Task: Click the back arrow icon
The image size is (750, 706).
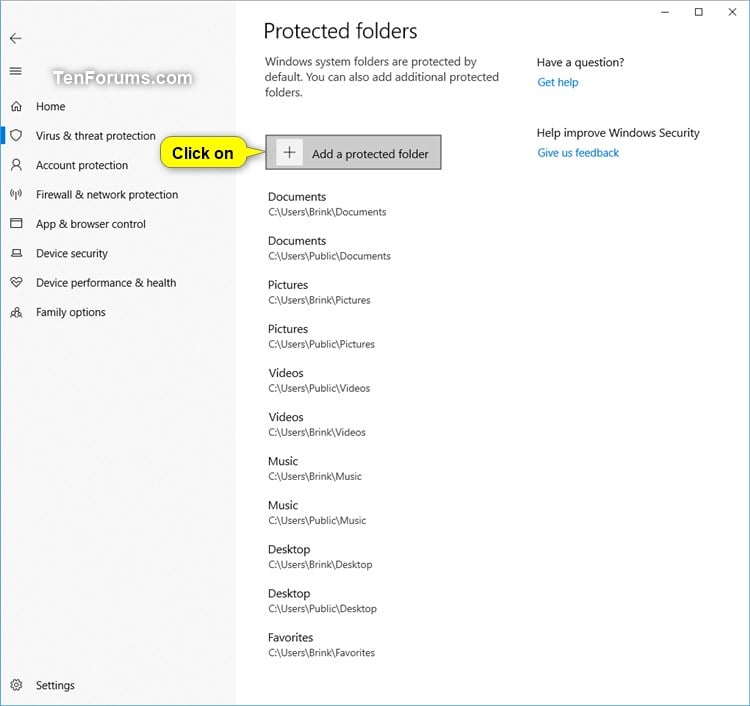Action: click(16, 38)
